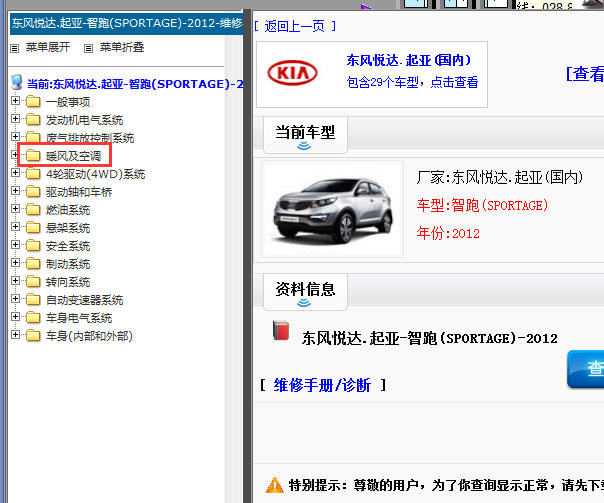Expand the 悬架系统 tree node
The height and width of the screenshot is (503, 604).
click(x=15, y=226)
